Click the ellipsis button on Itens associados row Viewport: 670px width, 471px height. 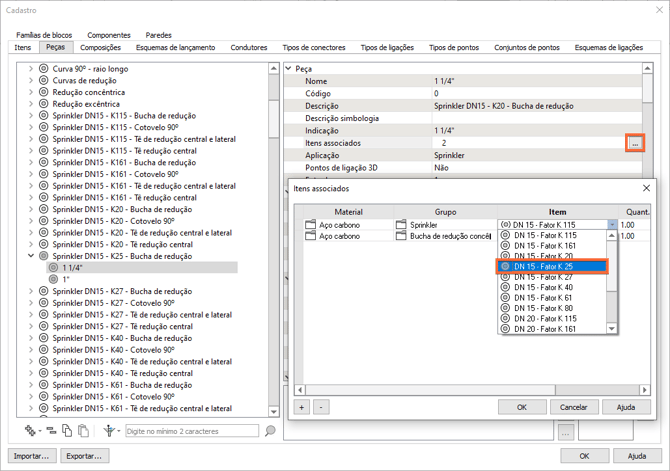pyautogui.click(x=635, y=144)
